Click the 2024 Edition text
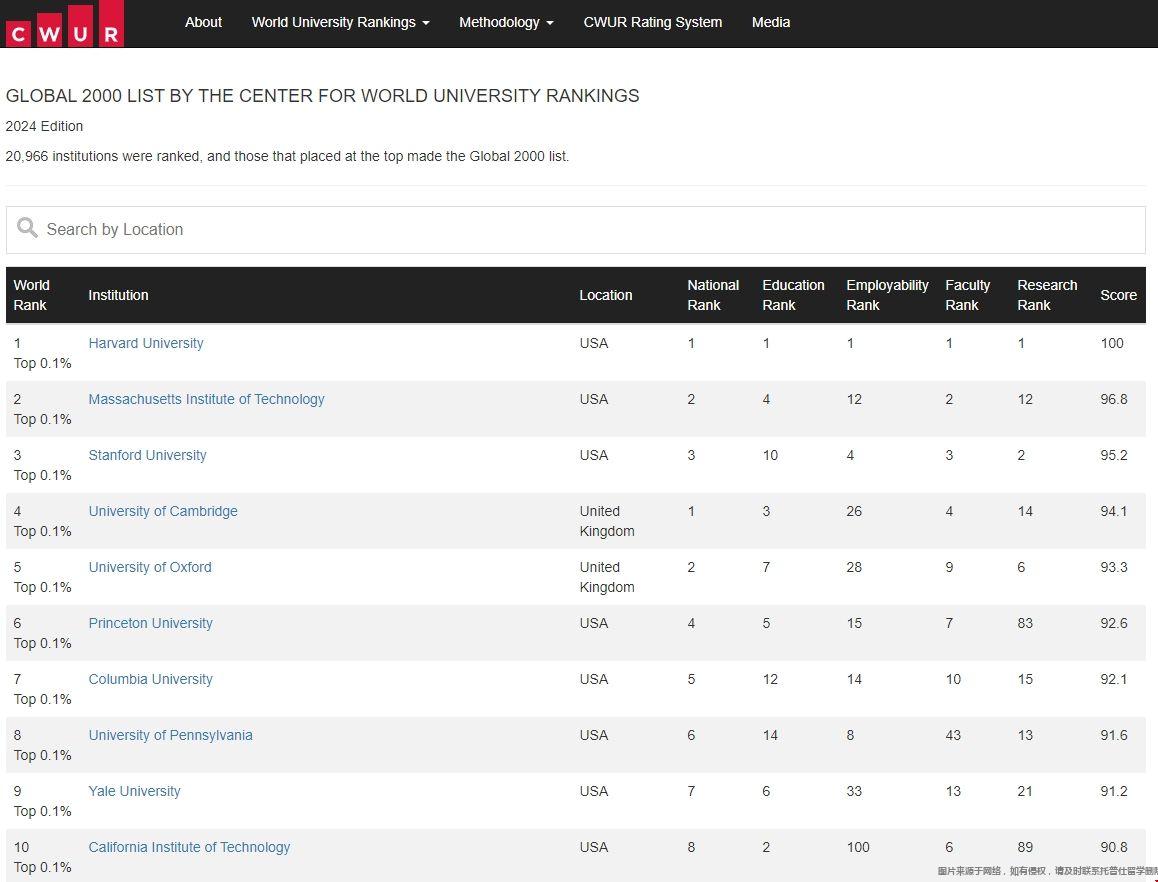The width and height of the screenshot is (1158, 882). (44, 126)
